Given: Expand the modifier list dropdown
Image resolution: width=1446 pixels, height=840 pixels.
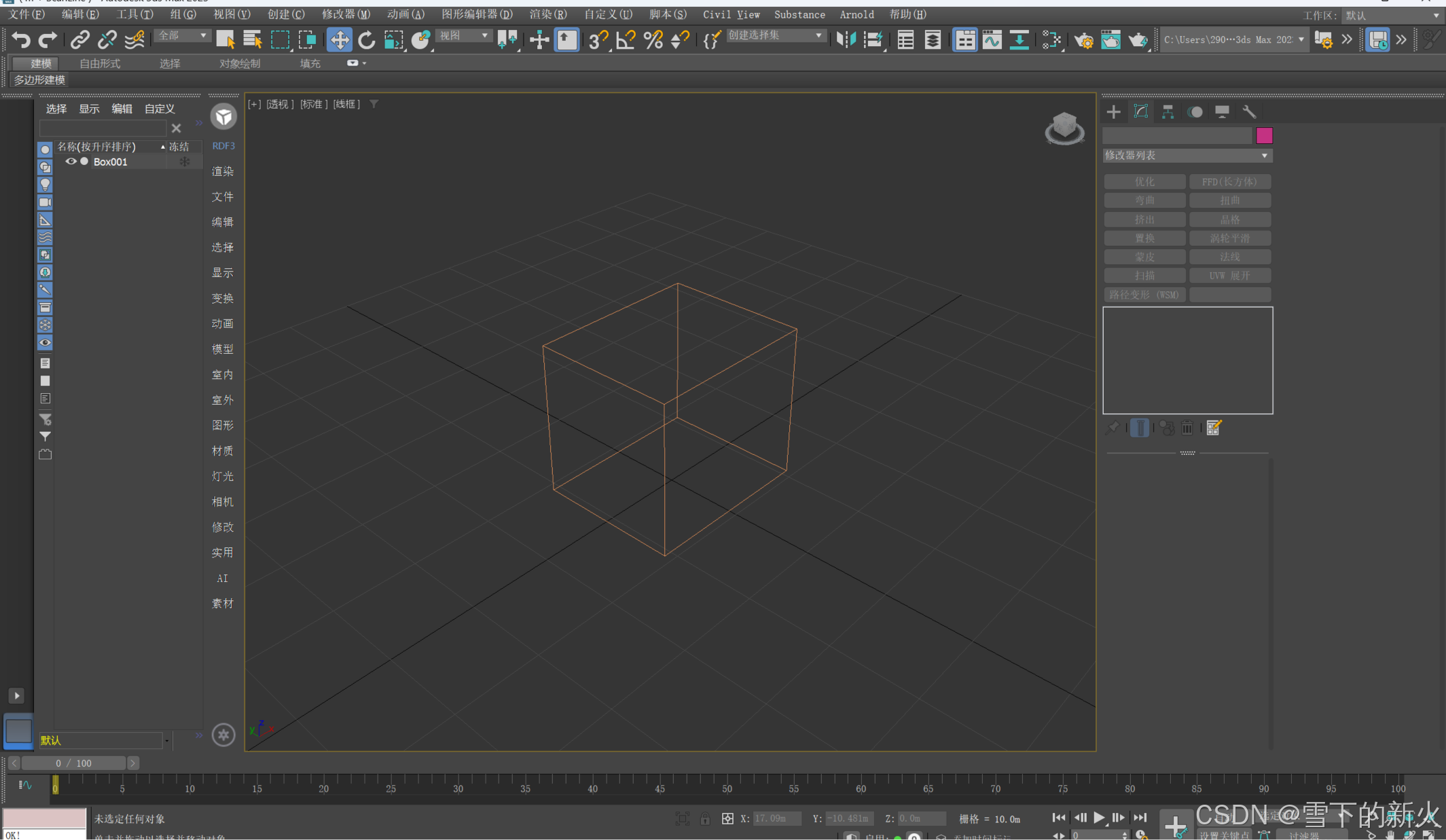Looking at the screenshot, I should pyautogui.click(x=1187, y=156).
